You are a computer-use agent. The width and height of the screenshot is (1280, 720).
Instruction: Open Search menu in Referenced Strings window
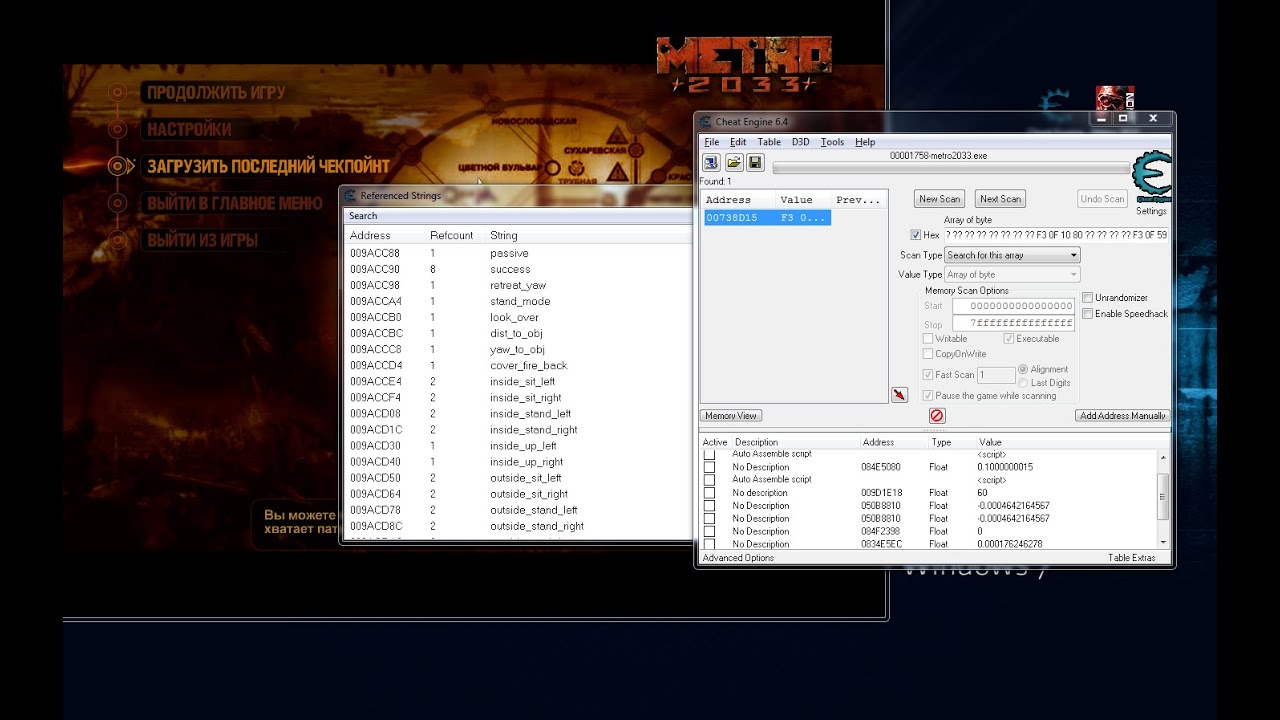[363, 216]
